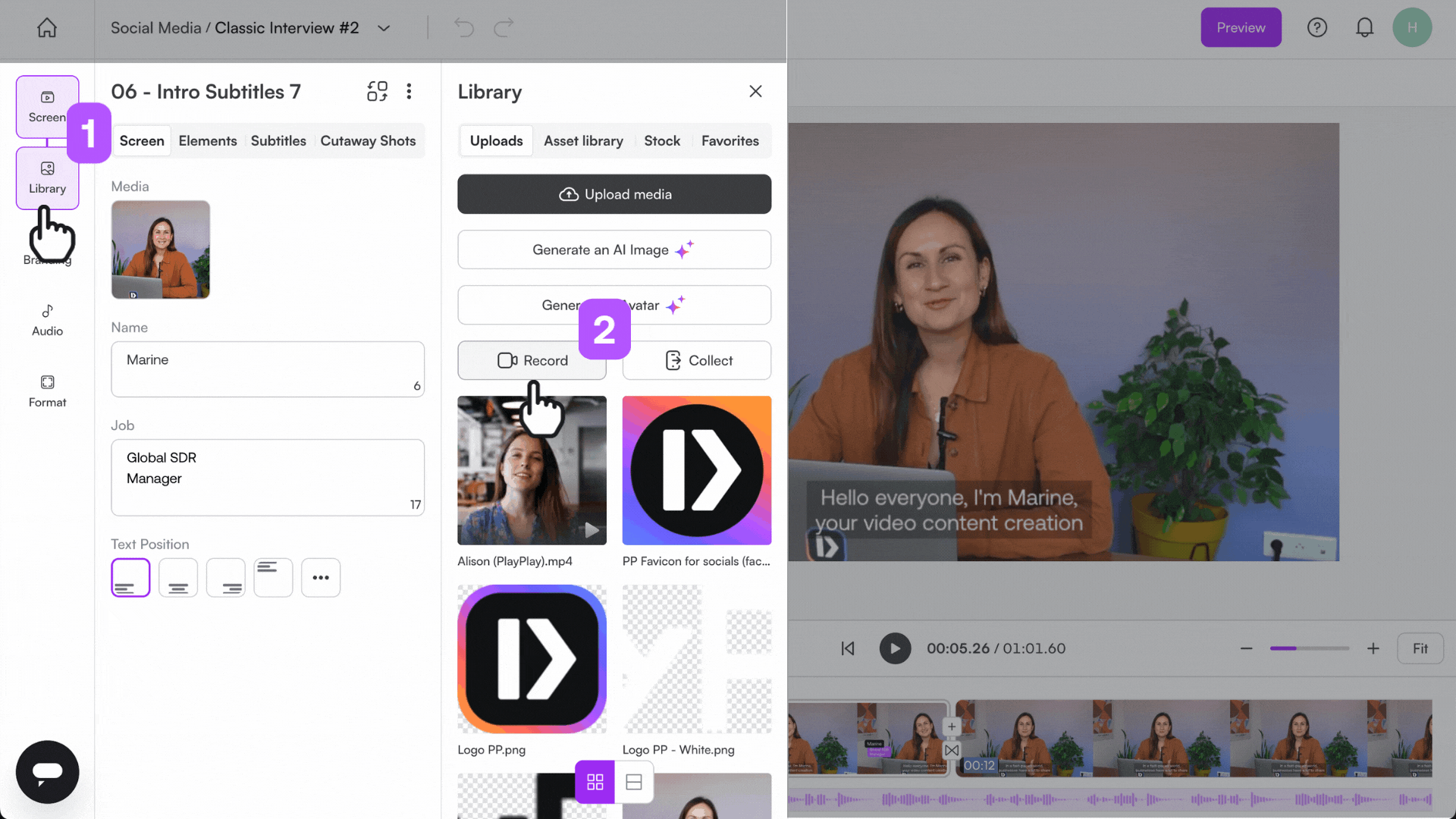Click the Generate an AI Image button
This screenshot has height=819, width=1456.
pyautogui.click(x=614, y=249)
